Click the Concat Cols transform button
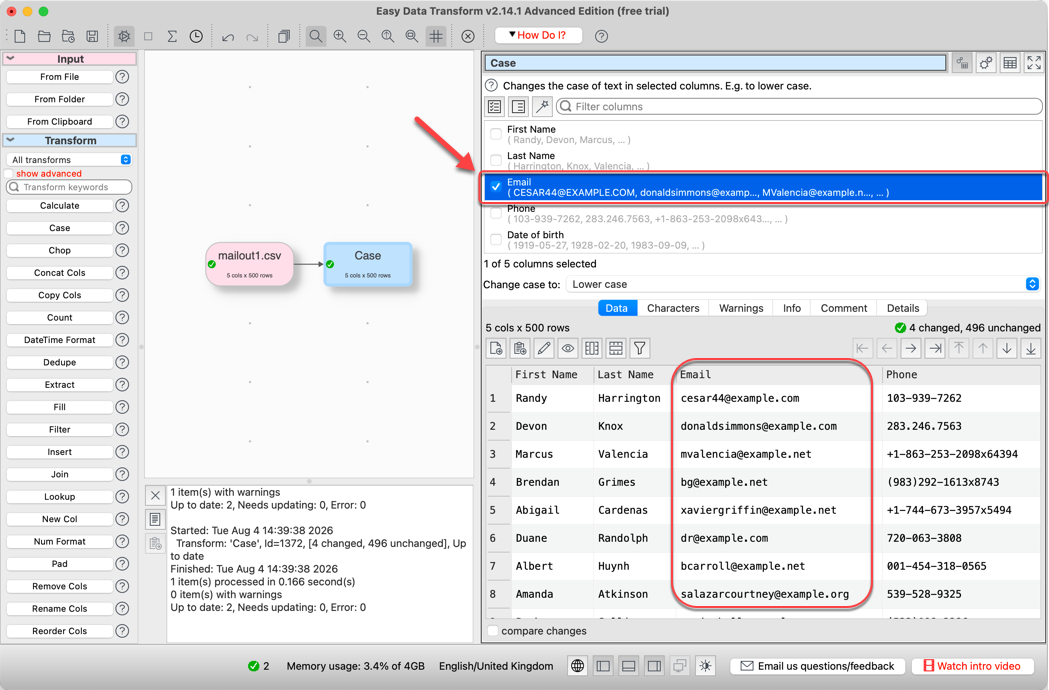The width and height of the screenshot is (1049, 690). [x=60, y=273]
